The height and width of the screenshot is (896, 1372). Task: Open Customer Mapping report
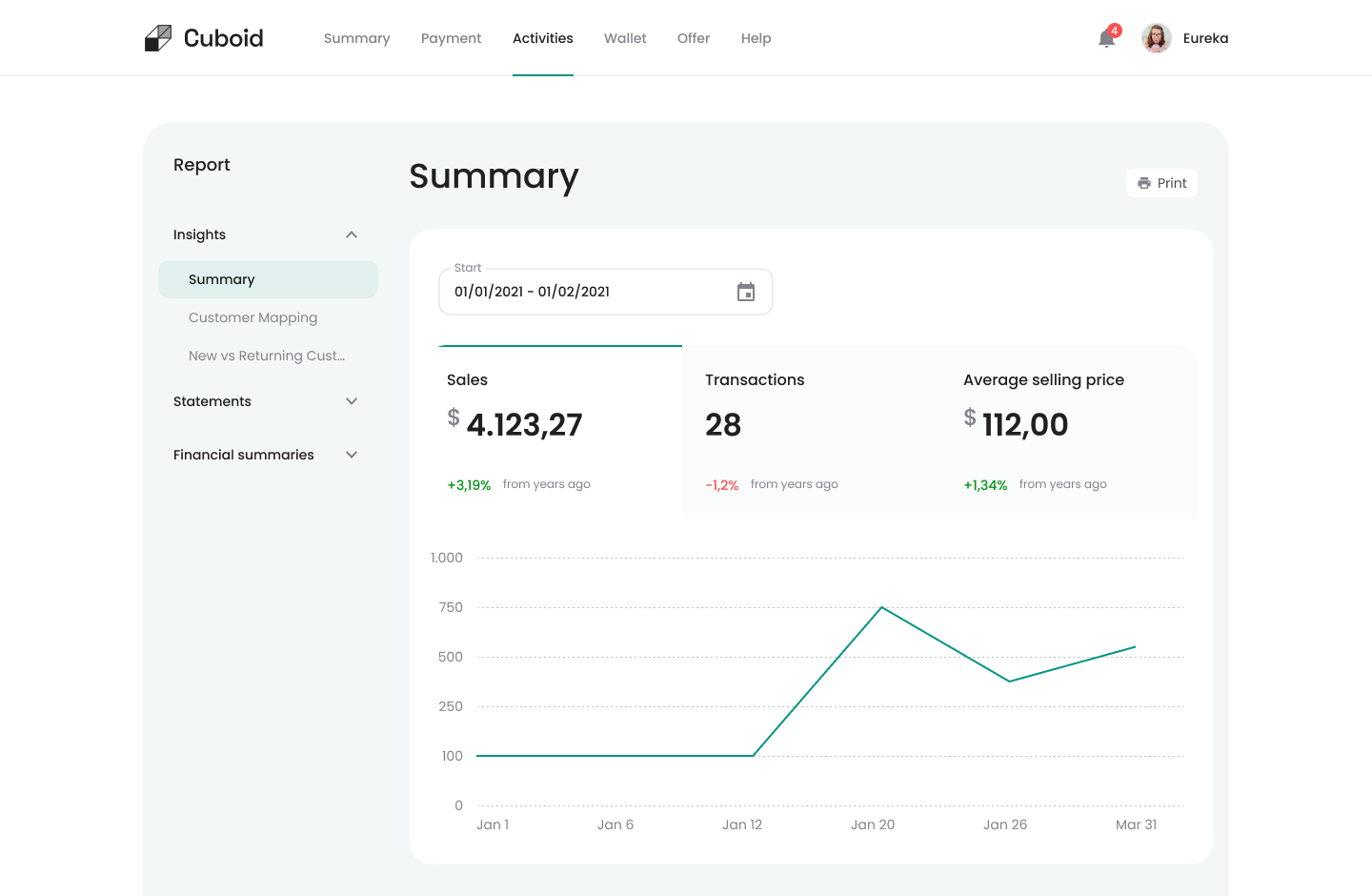pos(252,317)
